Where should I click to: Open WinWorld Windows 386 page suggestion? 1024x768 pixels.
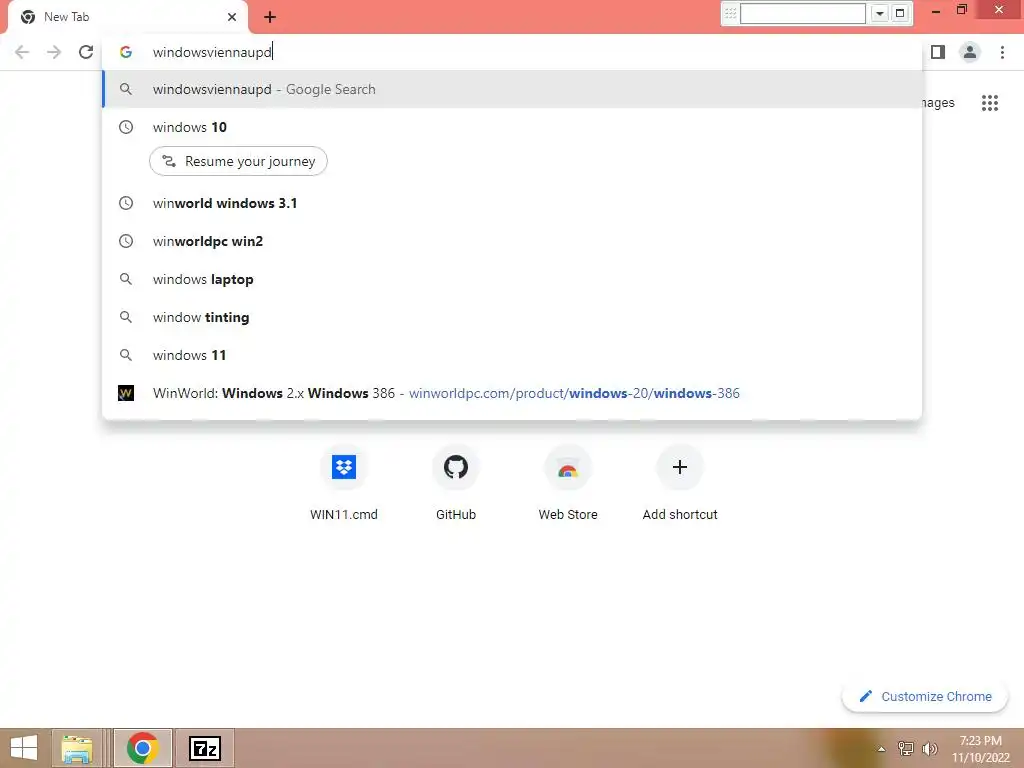[x=513, y=392]
